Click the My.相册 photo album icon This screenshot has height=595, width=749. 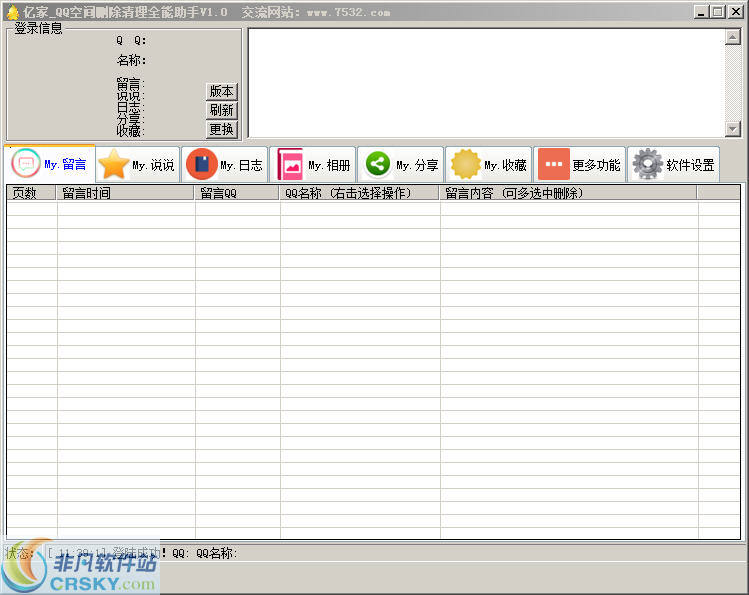click(x=289, y=164)
